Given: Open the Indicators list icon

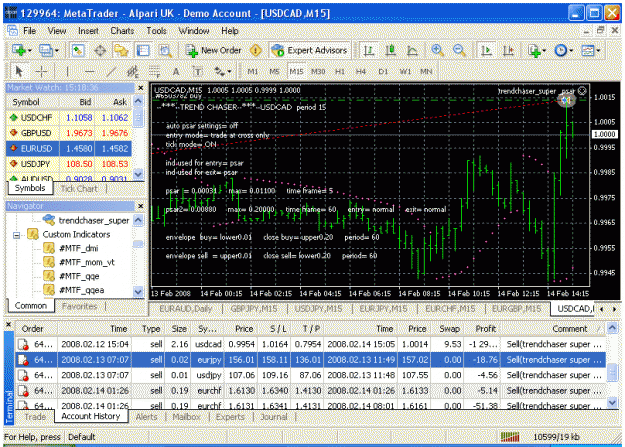Looking at the screenshot, I should [536, 51].
